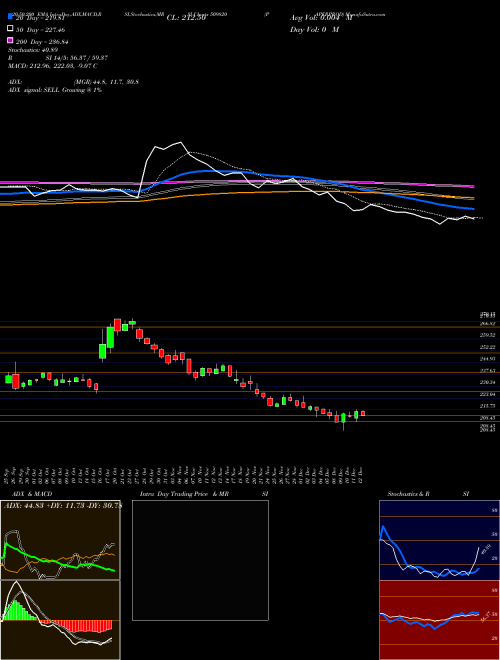Click the MACD histogram panel
This screenshot has height=660, width=500.
tap(60, 620)
